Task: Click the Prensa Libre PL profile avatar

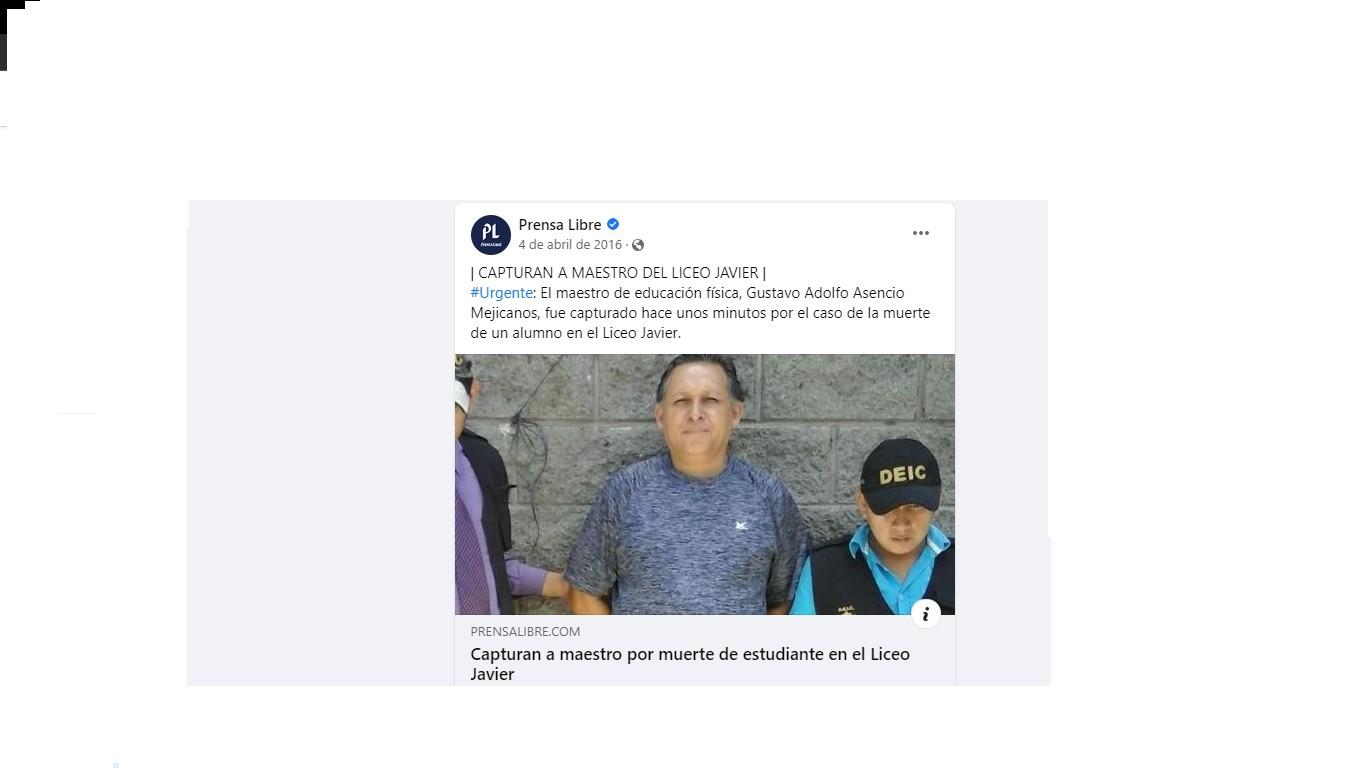Action: coord(491,235)
